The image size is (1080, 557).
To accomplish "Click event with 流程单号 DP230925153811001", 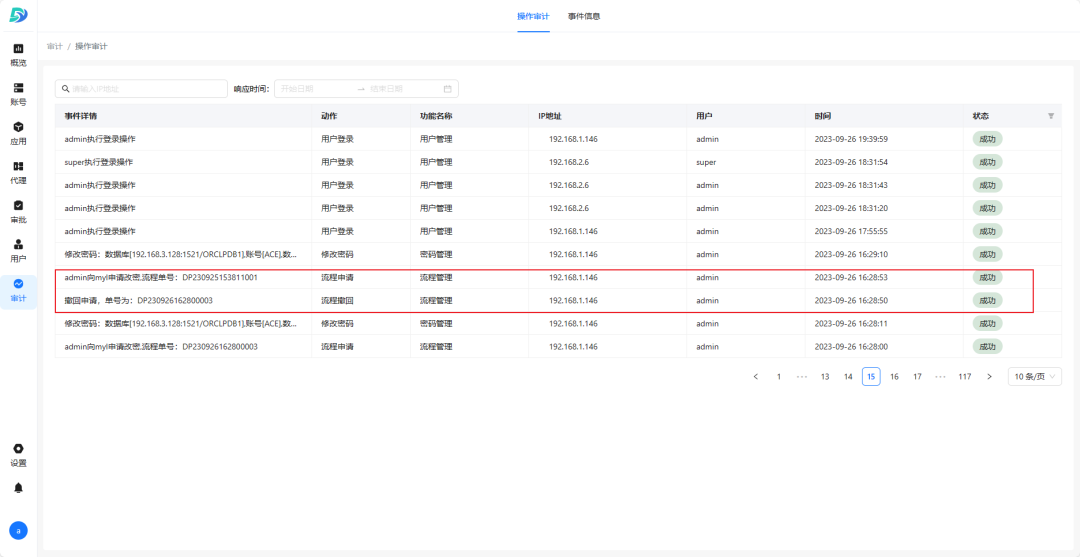I will 161,277.
